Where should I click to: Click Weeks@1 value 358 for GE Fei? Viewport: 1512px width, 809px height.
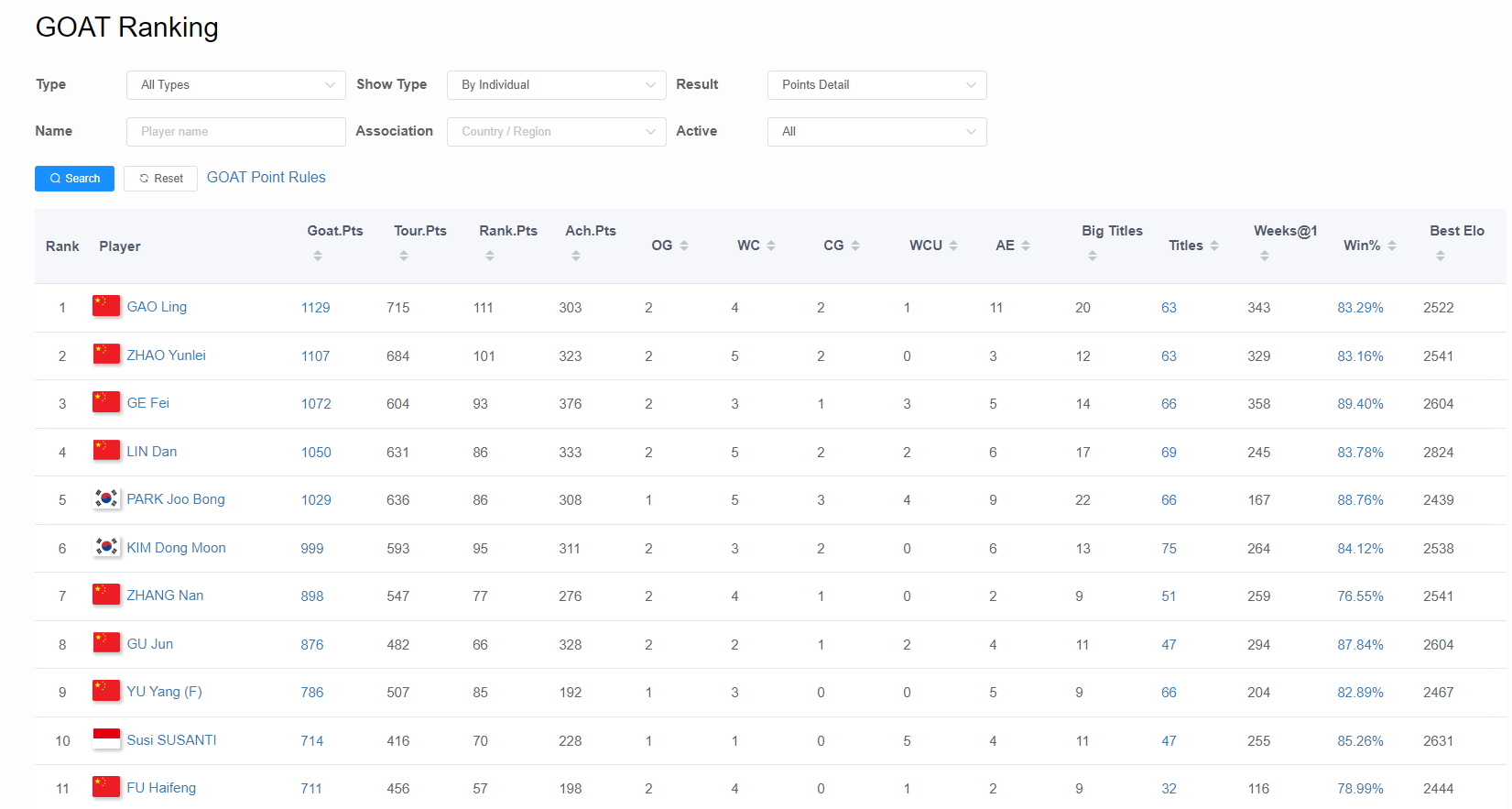click(x=1259, y=404)
